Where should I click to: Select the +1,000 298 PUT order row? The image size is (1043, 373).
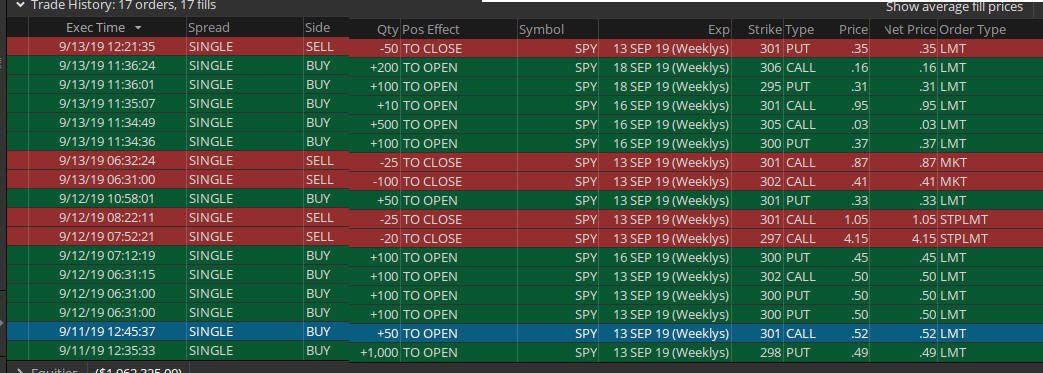click(522, 352)
